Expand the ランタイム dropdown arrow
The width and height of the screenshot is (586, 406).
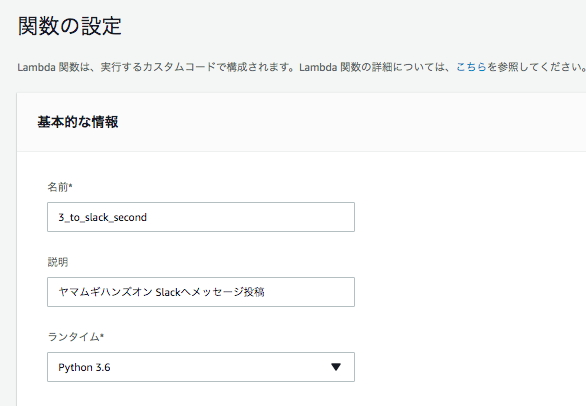[x=336, y=367]
